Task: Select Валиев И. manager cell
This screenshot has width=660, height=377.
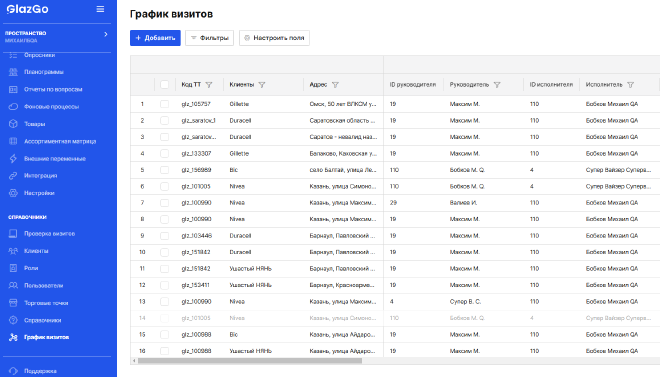Action: pyautogui.click(x=463, y=203)
